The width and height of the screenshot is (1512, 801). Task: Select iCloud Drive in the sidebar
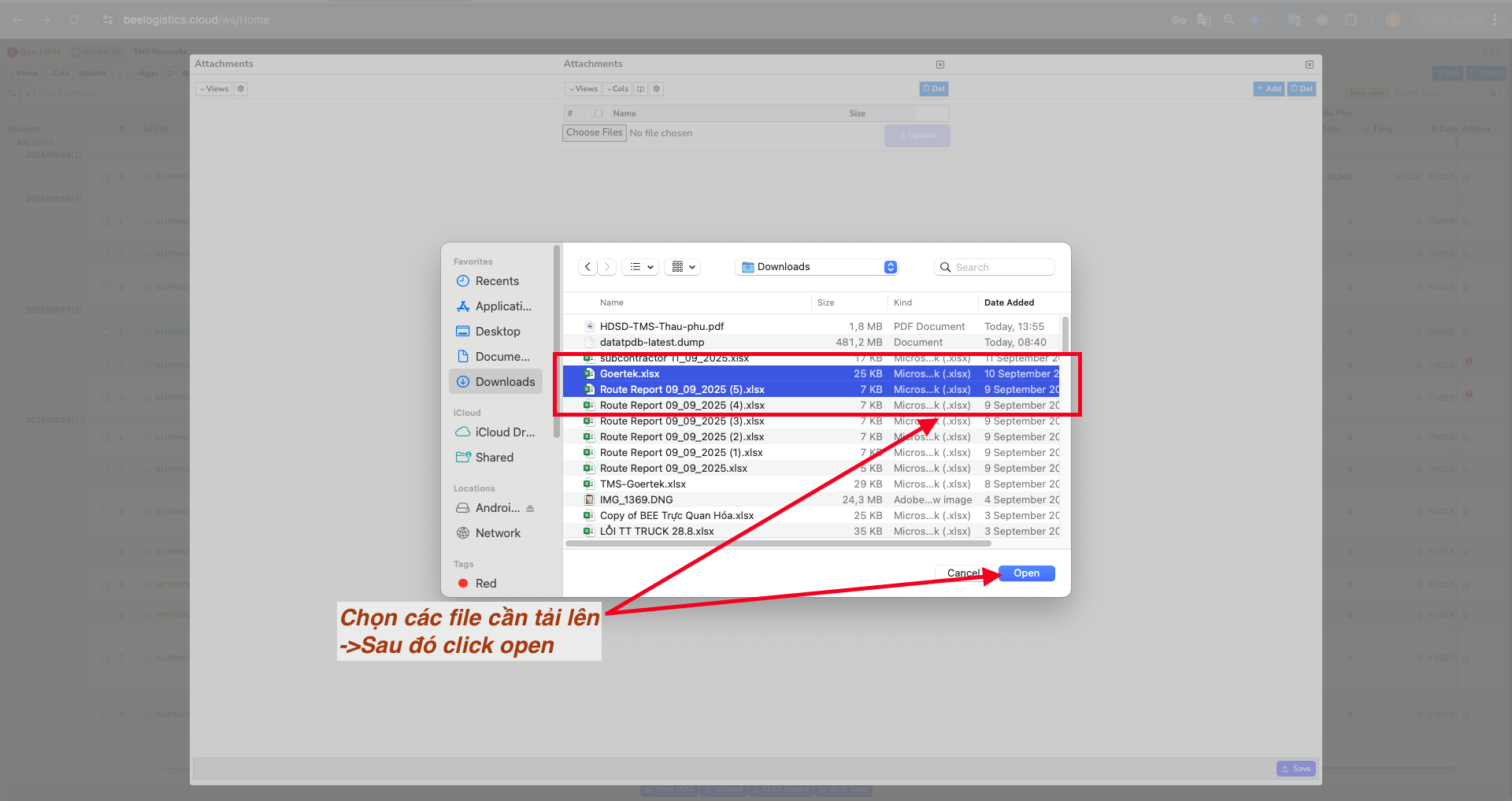[504, 432]
